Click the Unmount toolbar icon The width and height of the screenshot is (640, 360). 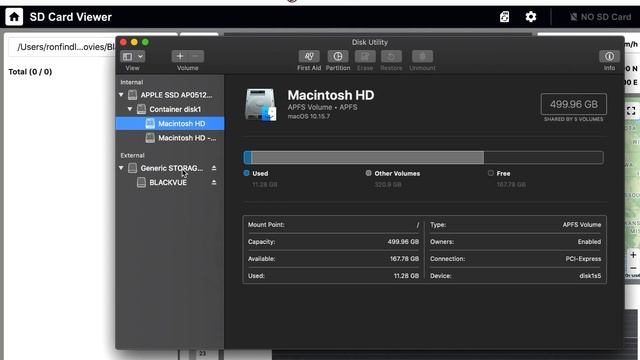pos(422,56)
